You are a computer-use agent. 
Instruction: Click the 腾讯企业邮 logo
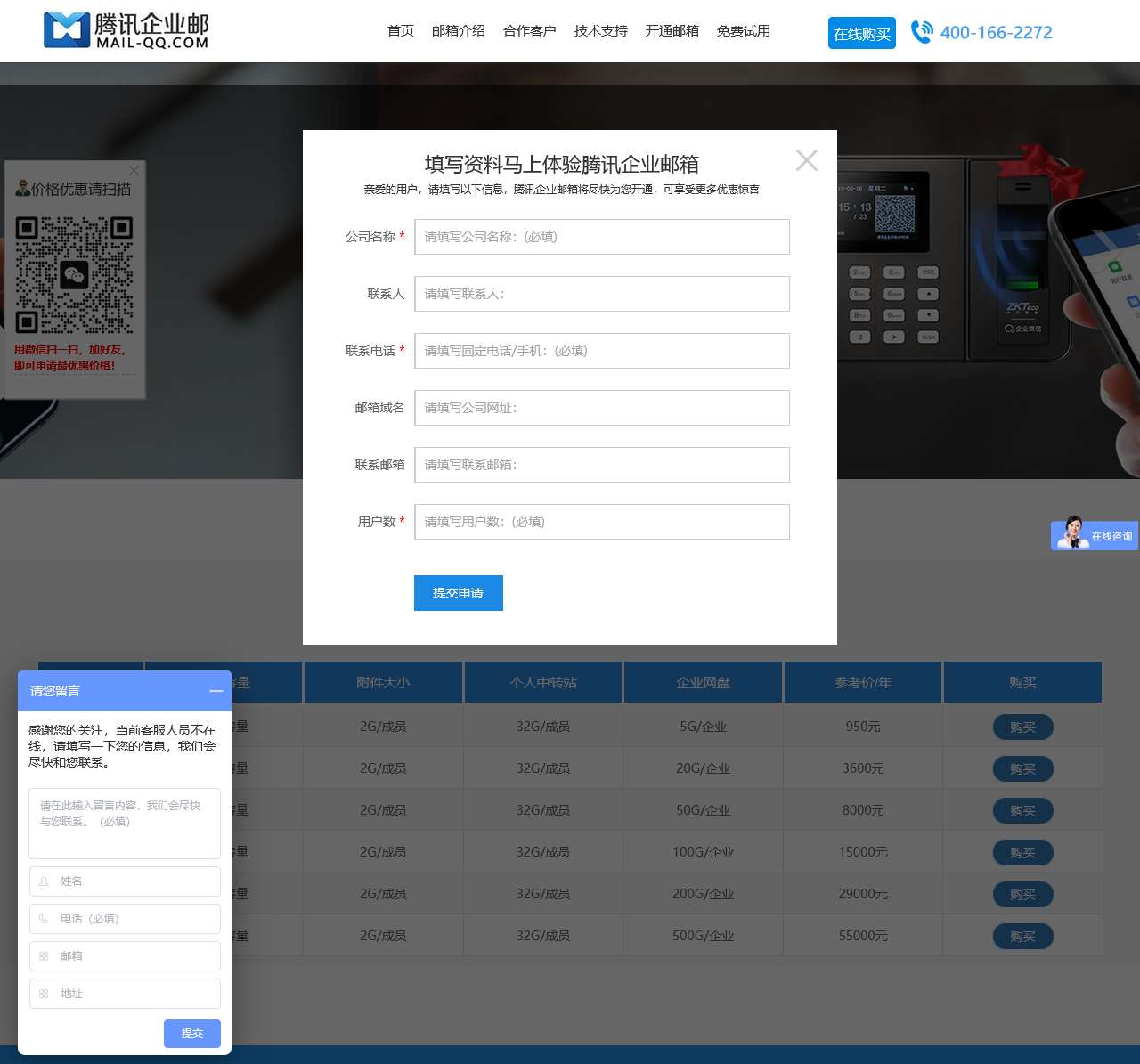pyautogui.click(x=126, y=31)
